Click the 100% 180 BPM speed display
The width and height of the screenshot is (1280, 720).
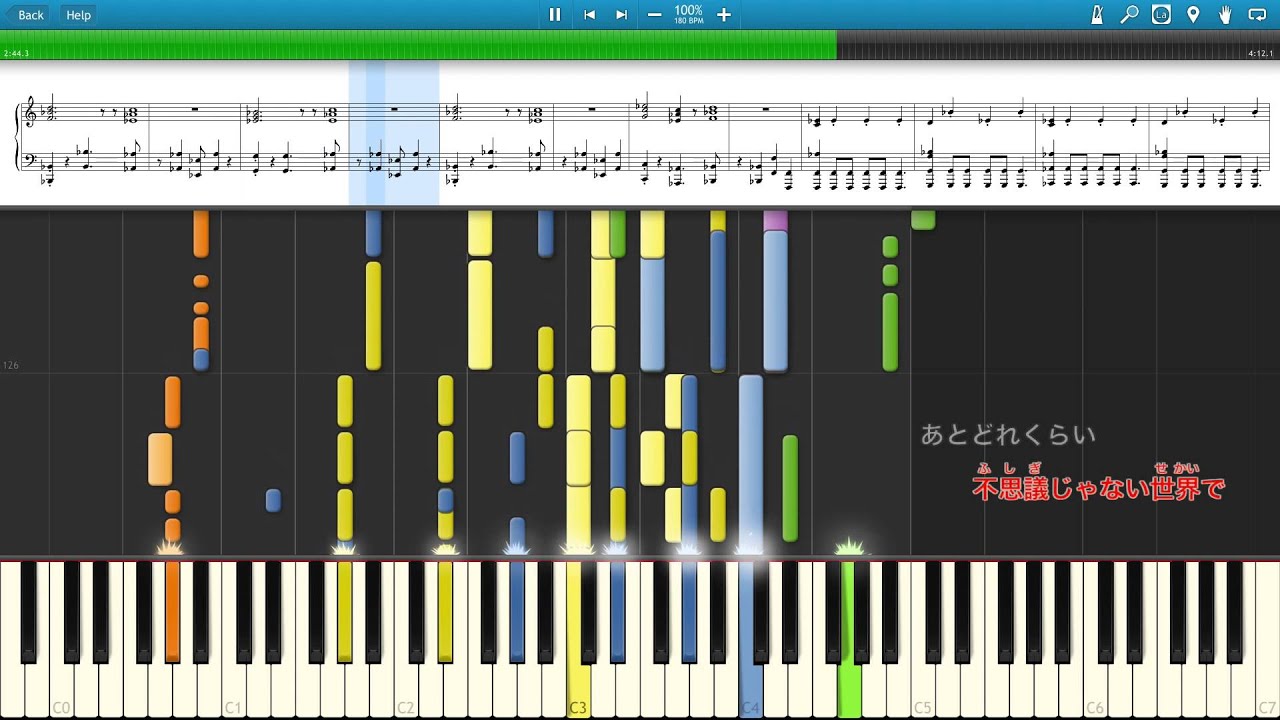click(x=688, y=15)
